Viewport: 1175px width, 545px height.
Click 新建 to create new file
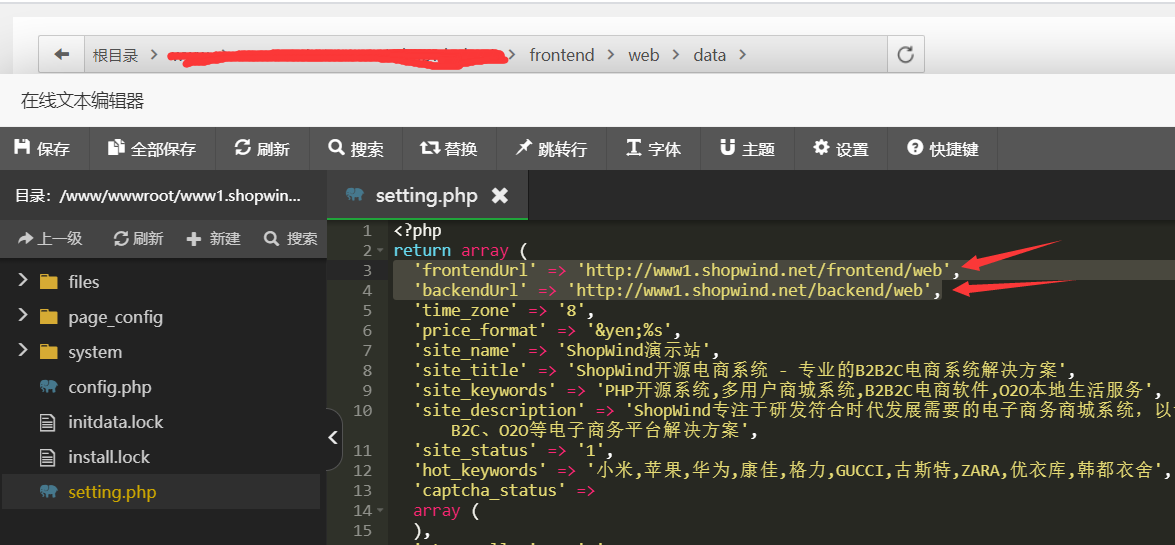pyautogui.click(x=214, y=238)
